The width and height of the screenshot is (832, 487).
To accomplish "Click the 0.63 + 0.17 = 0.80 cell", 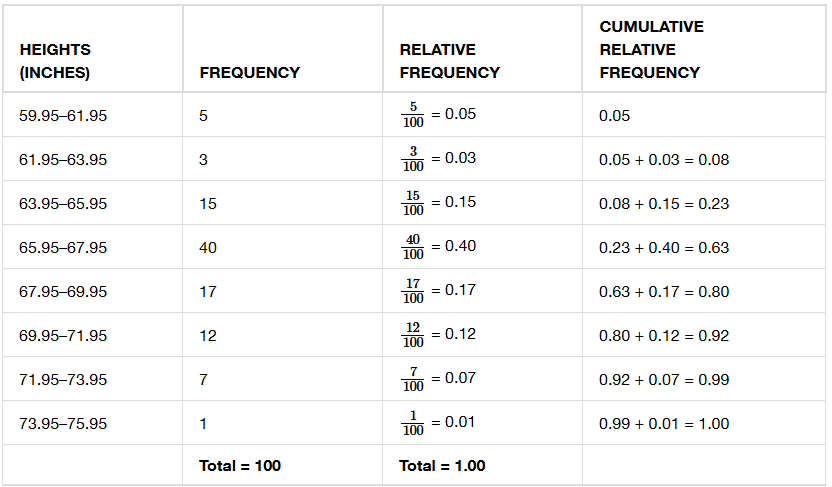I will 664,292.
